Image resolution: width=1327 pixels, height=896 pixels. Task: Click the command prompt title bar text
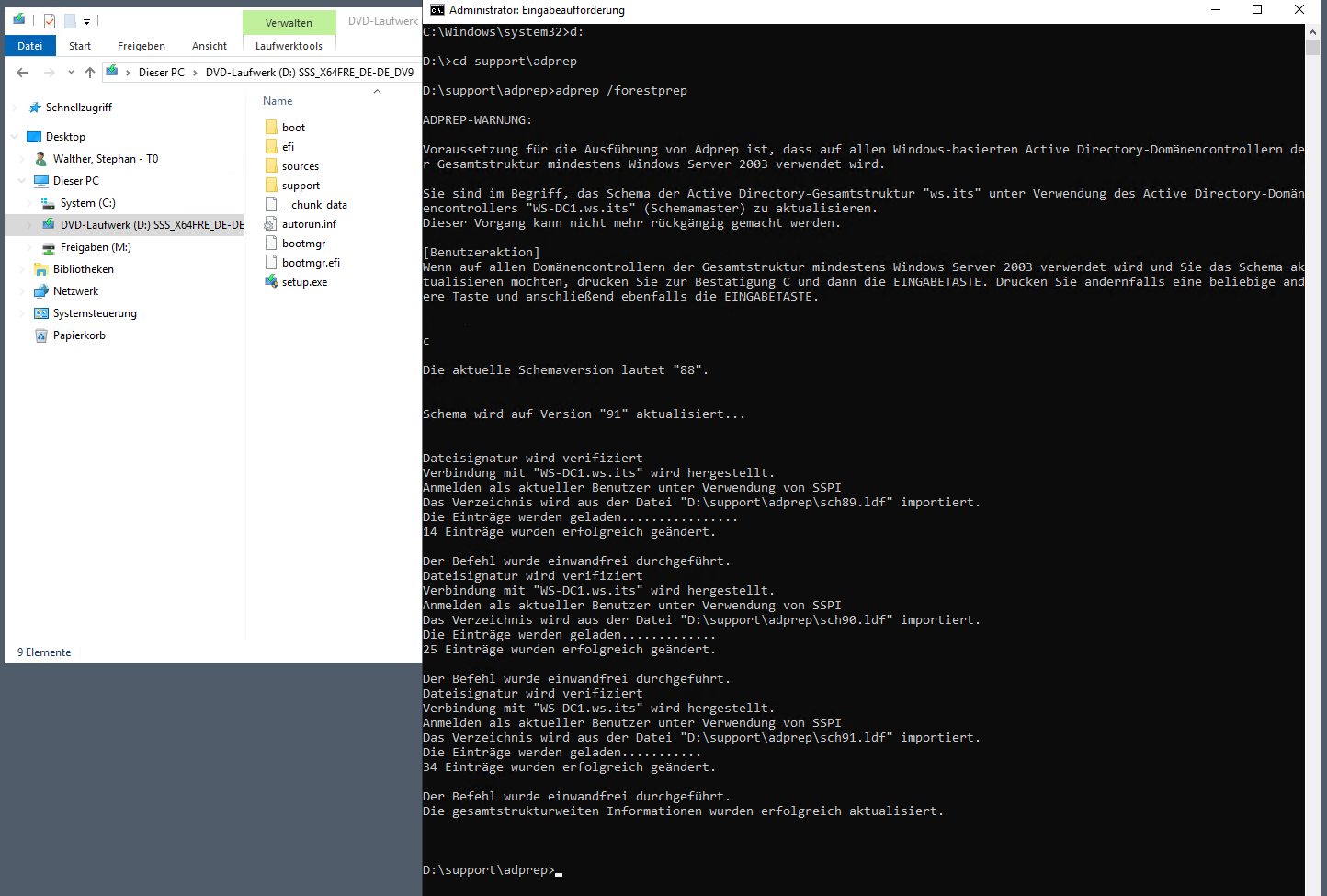[537, 10]
